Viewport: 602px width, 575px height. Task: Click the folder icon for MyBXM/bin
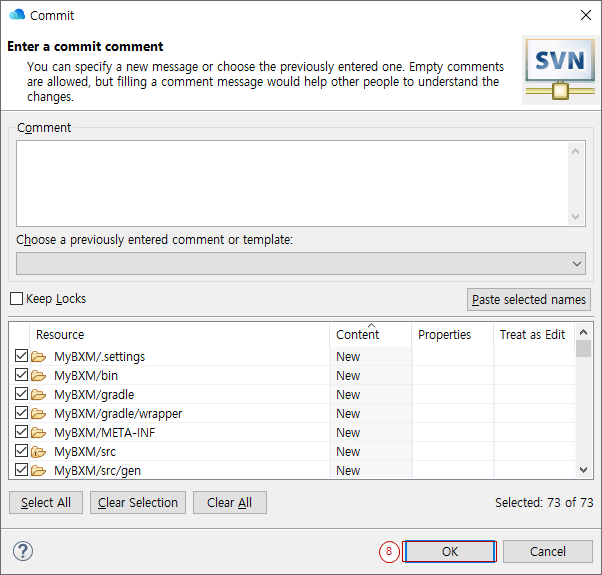pyautogui.click(x=39, y=376)
